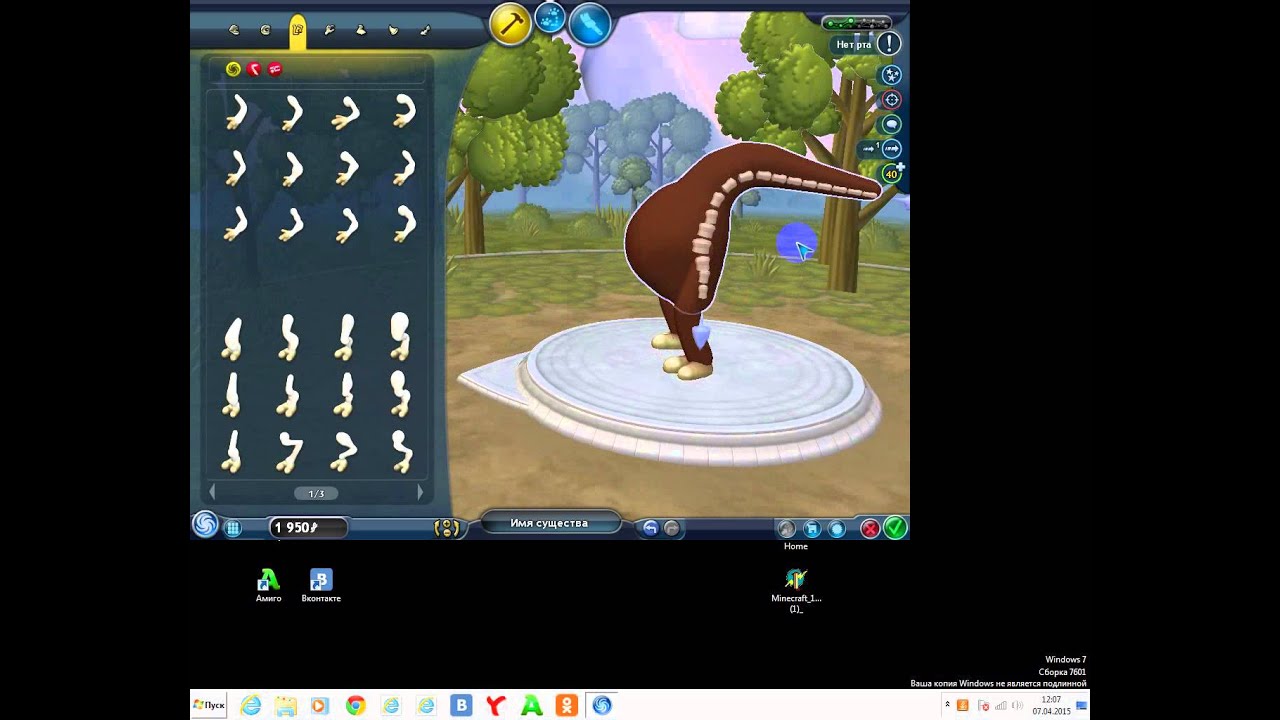Viewport: 1280px width, 720px height.
Task: Open the Eyes and Senses parts tab
Action: [x=265, y=30]
